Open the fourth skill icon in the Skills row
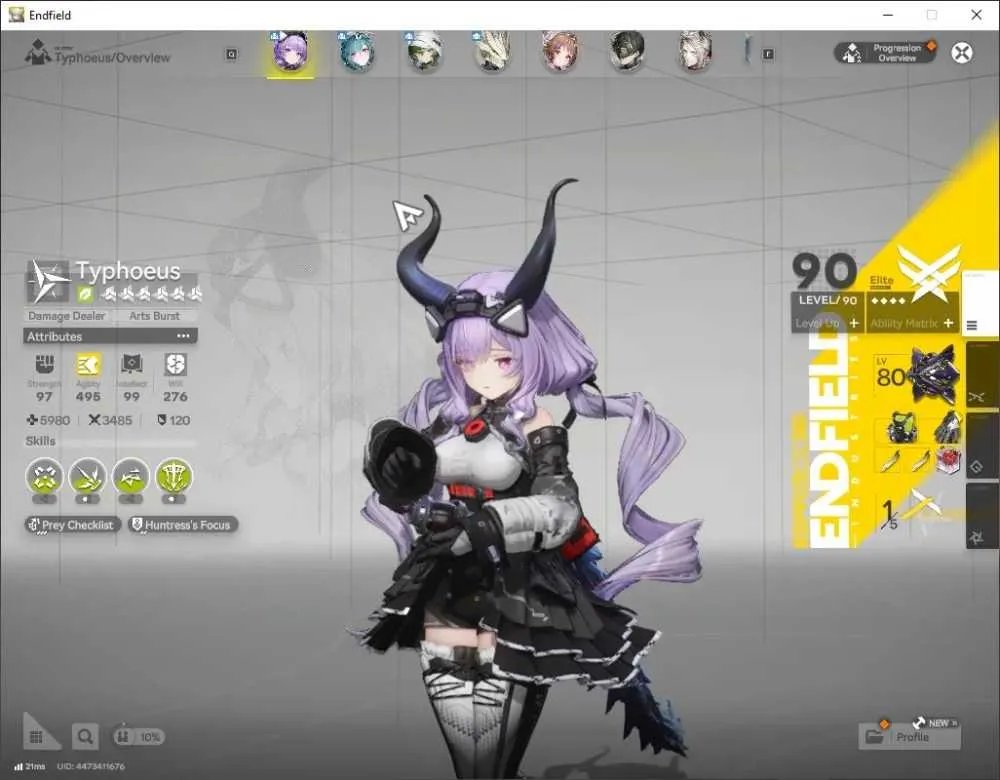Viewport: 1000px width, 780px height. tap(173, 476)
